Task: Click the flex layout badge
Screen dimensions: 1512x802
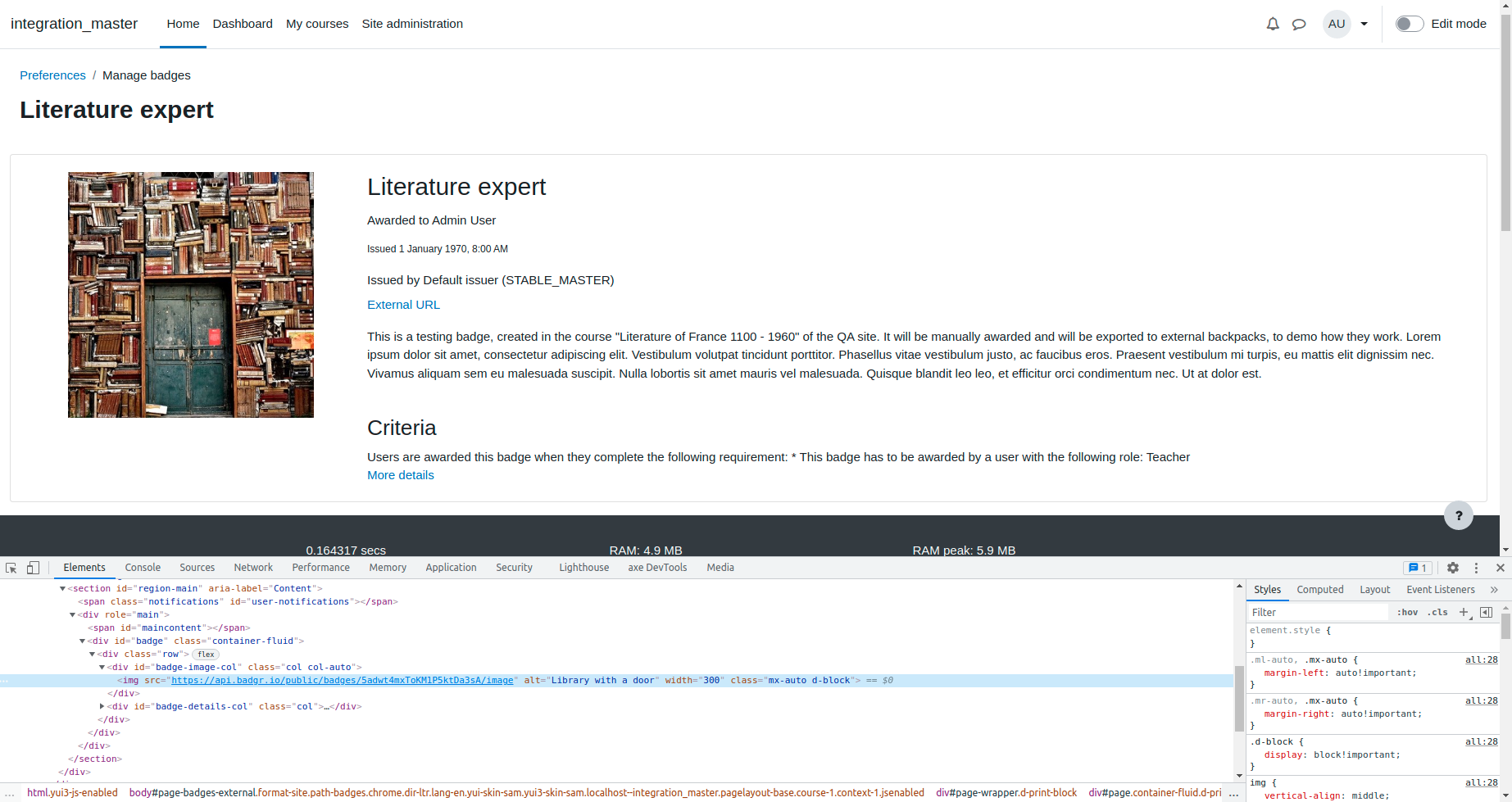Action: (206, 655)
